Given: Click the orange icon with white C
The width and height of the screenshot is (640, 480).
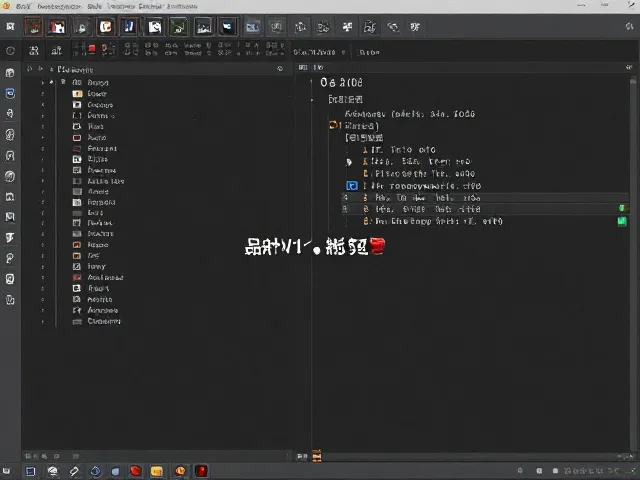Looking at the screenshot, I should coord(105,27).
